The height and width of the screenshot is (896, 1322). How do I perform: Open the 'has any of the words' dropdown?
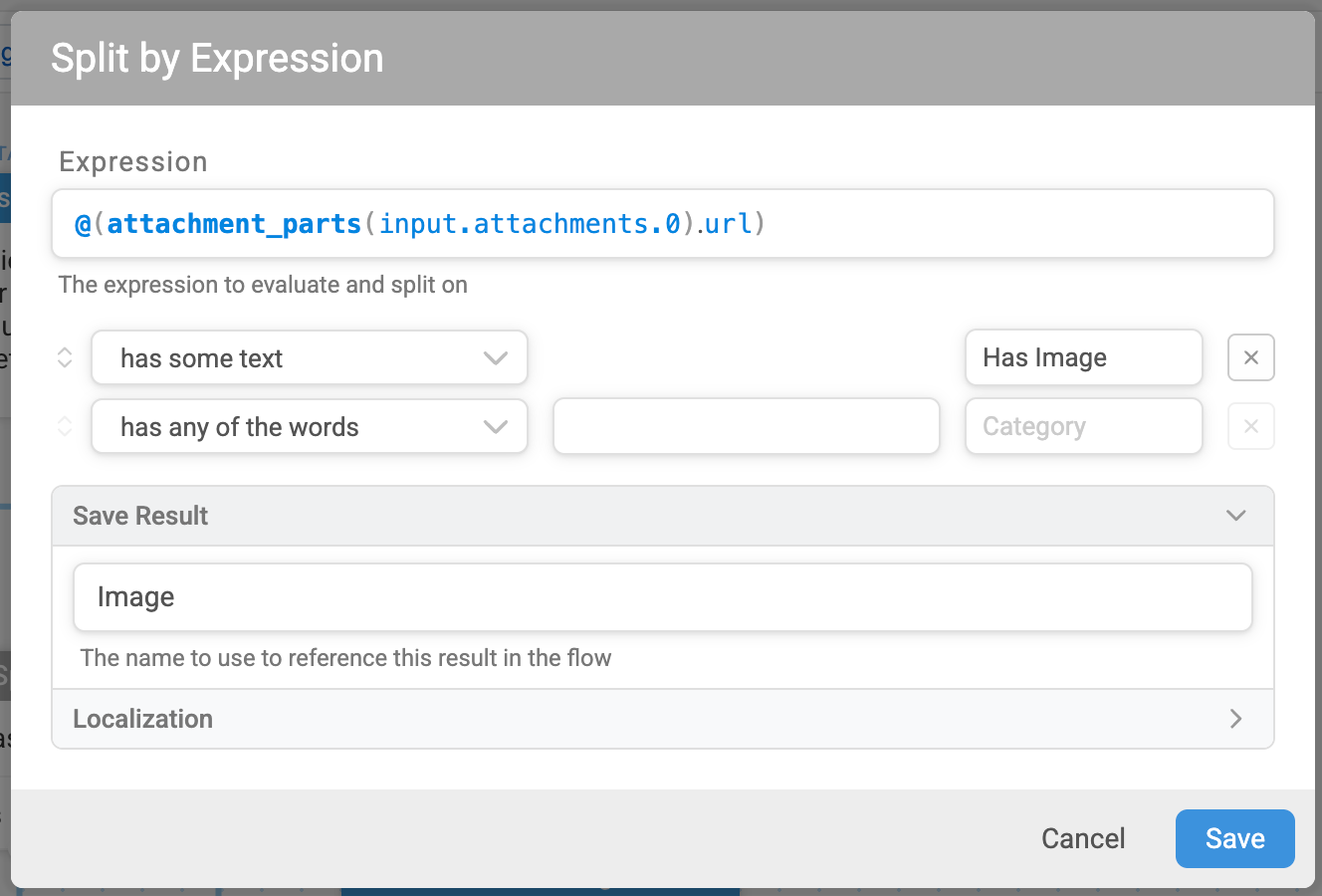point(310,426)
